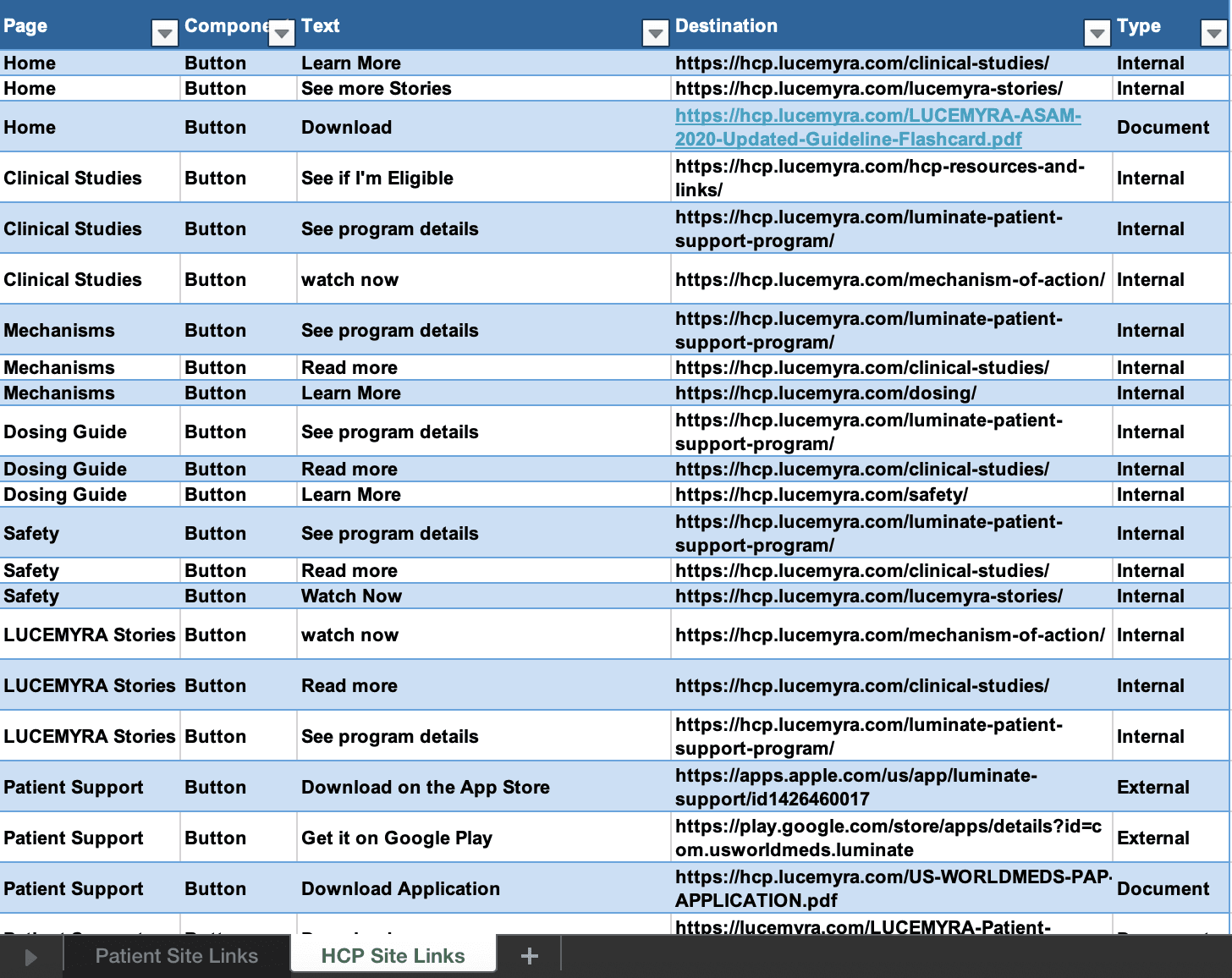Click the sheet tab scroll arrow
This screenshot has height=978, width=1232.
(31, 957)
